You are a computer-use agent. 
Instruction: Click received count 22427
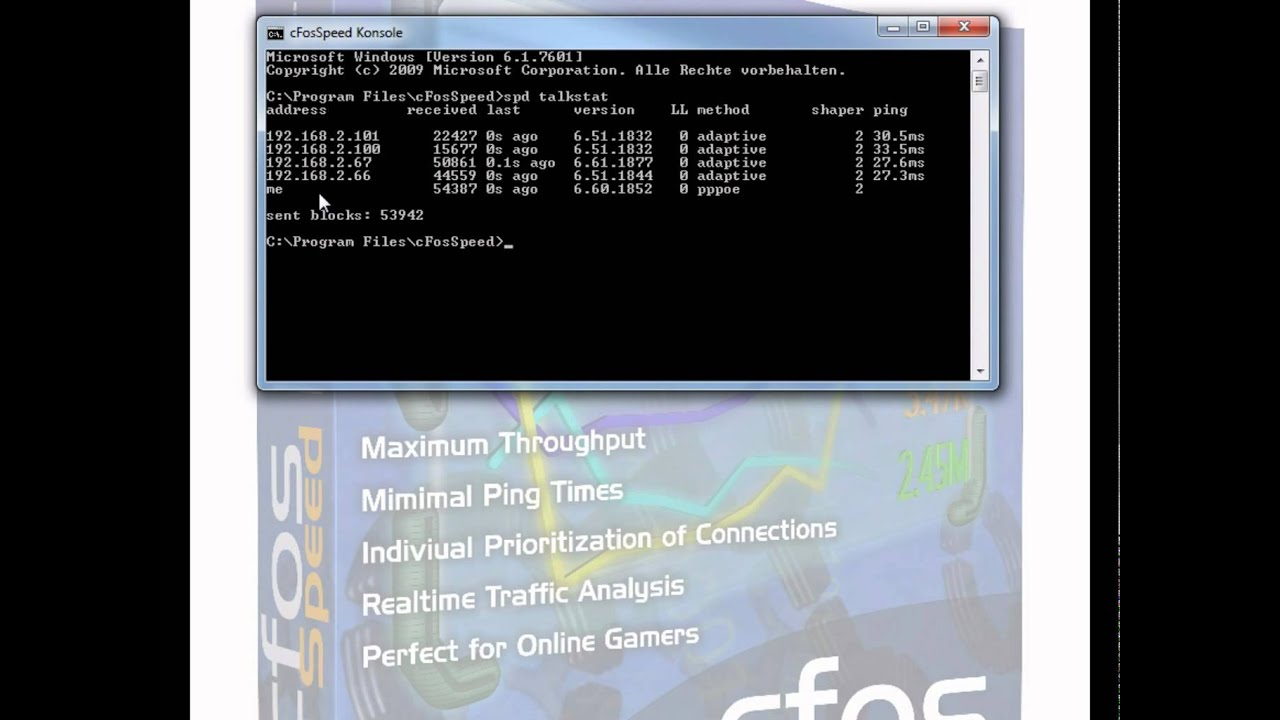[x=455, y=136]
